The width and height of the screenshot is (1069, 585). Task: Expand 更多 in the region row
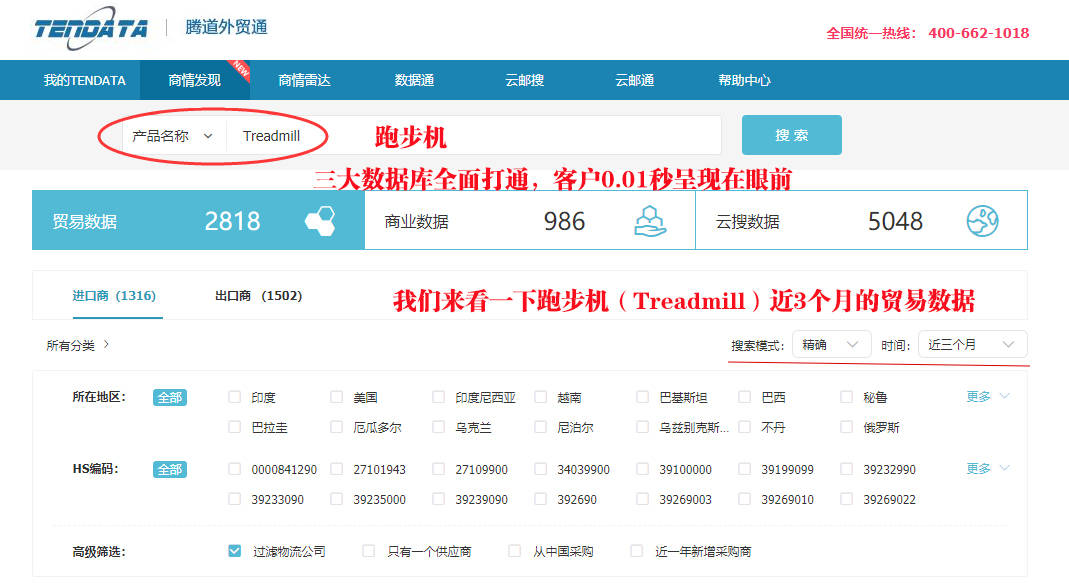coord(988,397)
